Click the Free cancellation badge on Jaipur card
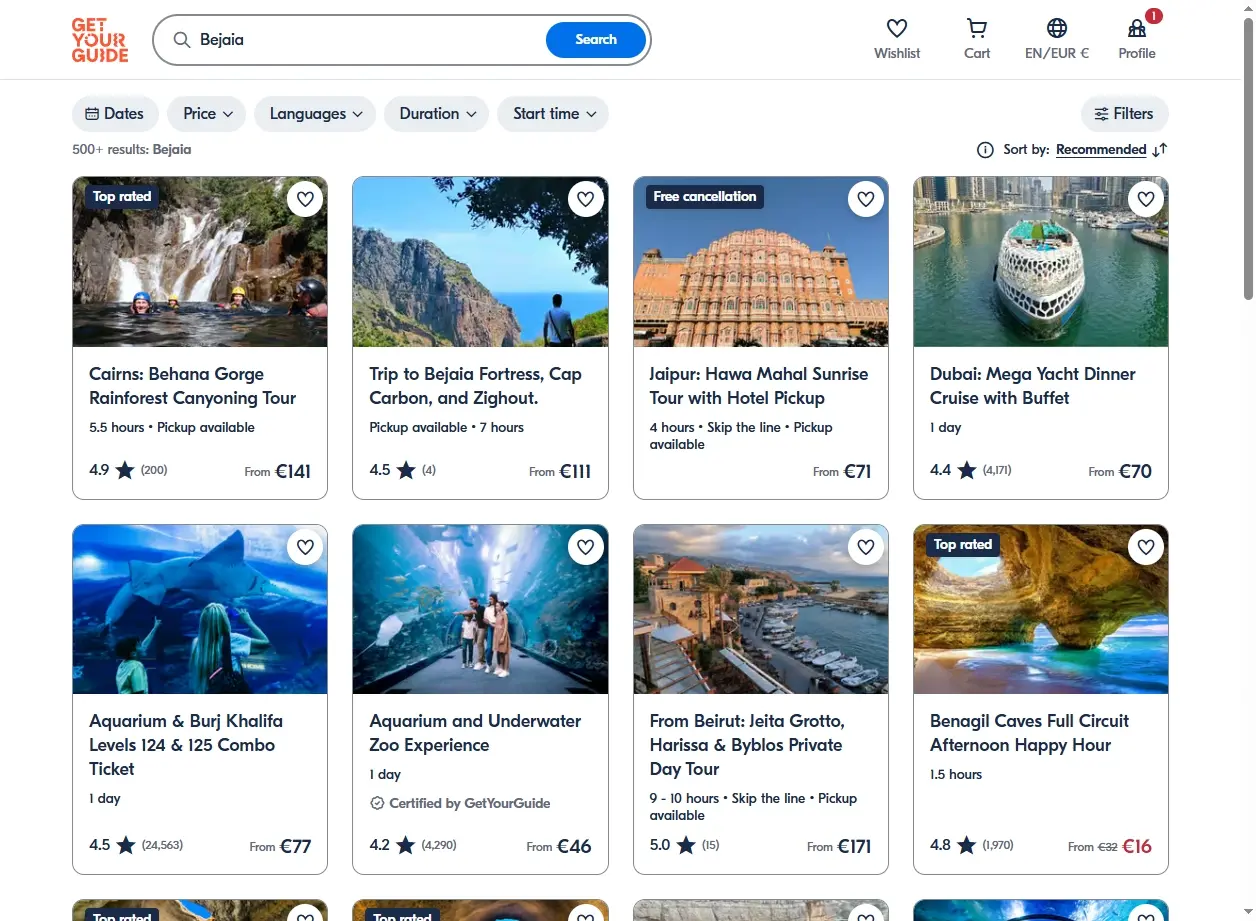1256x921 pixels. point(705,197)
